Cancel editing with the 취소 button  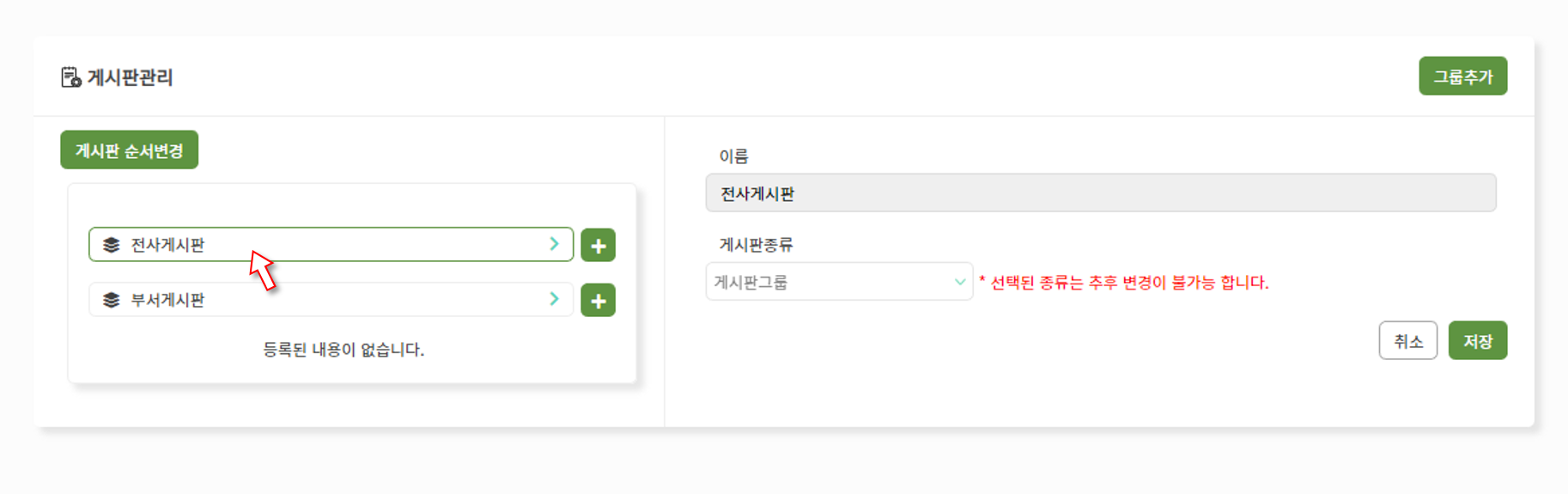[1407, 341]
